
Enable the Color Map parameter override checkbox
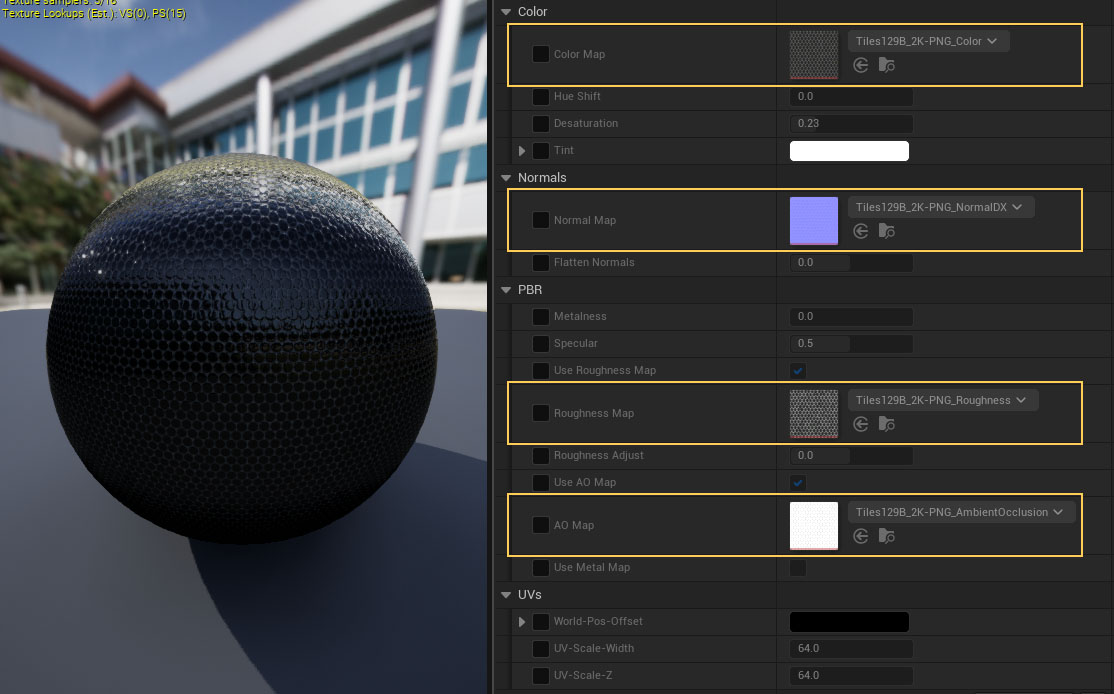pyautogui.click(x=541, y=54)
